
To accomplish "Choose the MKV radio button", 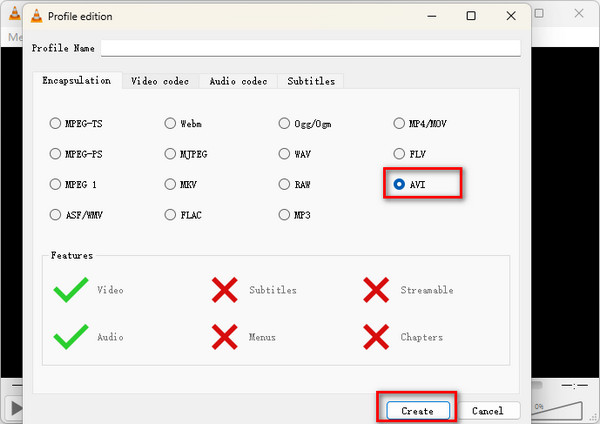I will pos(170,185).
